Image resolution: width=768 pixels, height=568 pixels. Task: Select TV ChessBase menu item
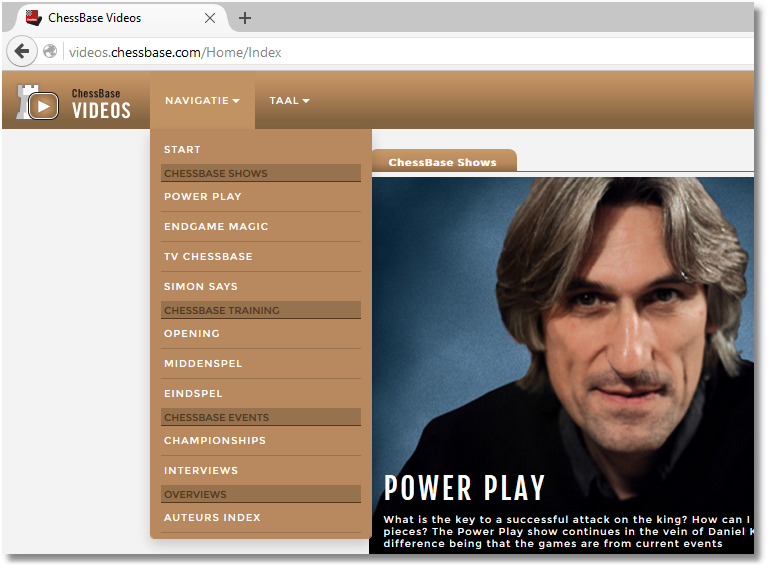[x=208, y=256]
